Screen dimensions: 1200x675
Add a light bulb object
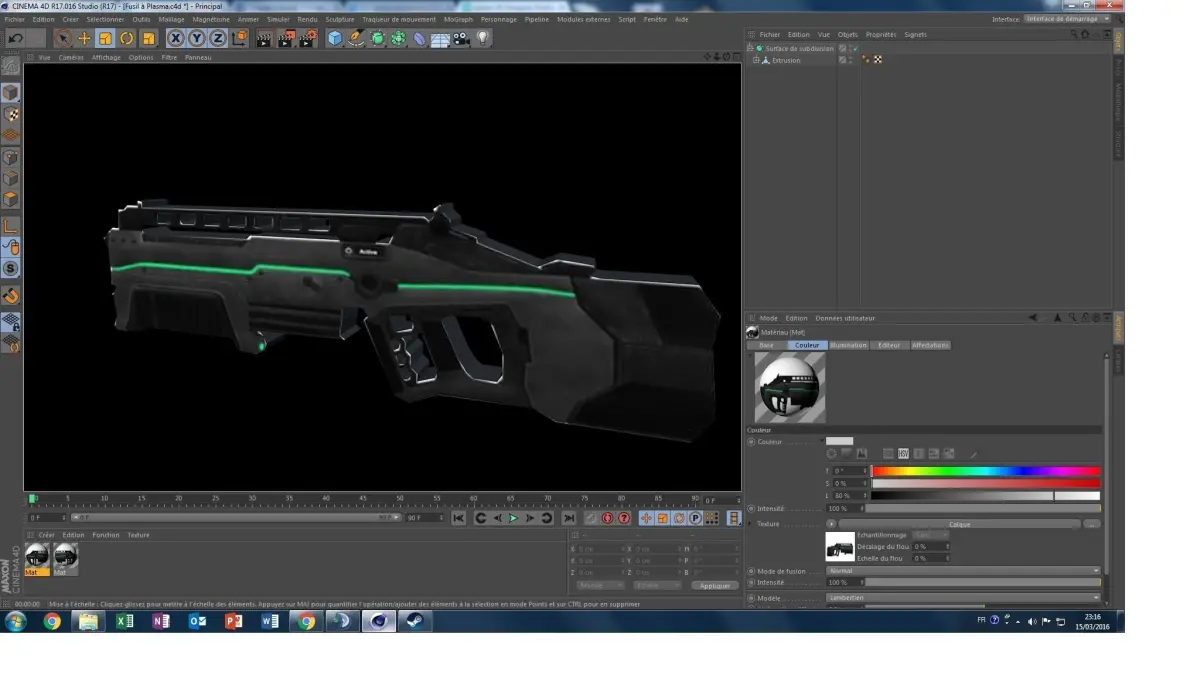[483, 38]
